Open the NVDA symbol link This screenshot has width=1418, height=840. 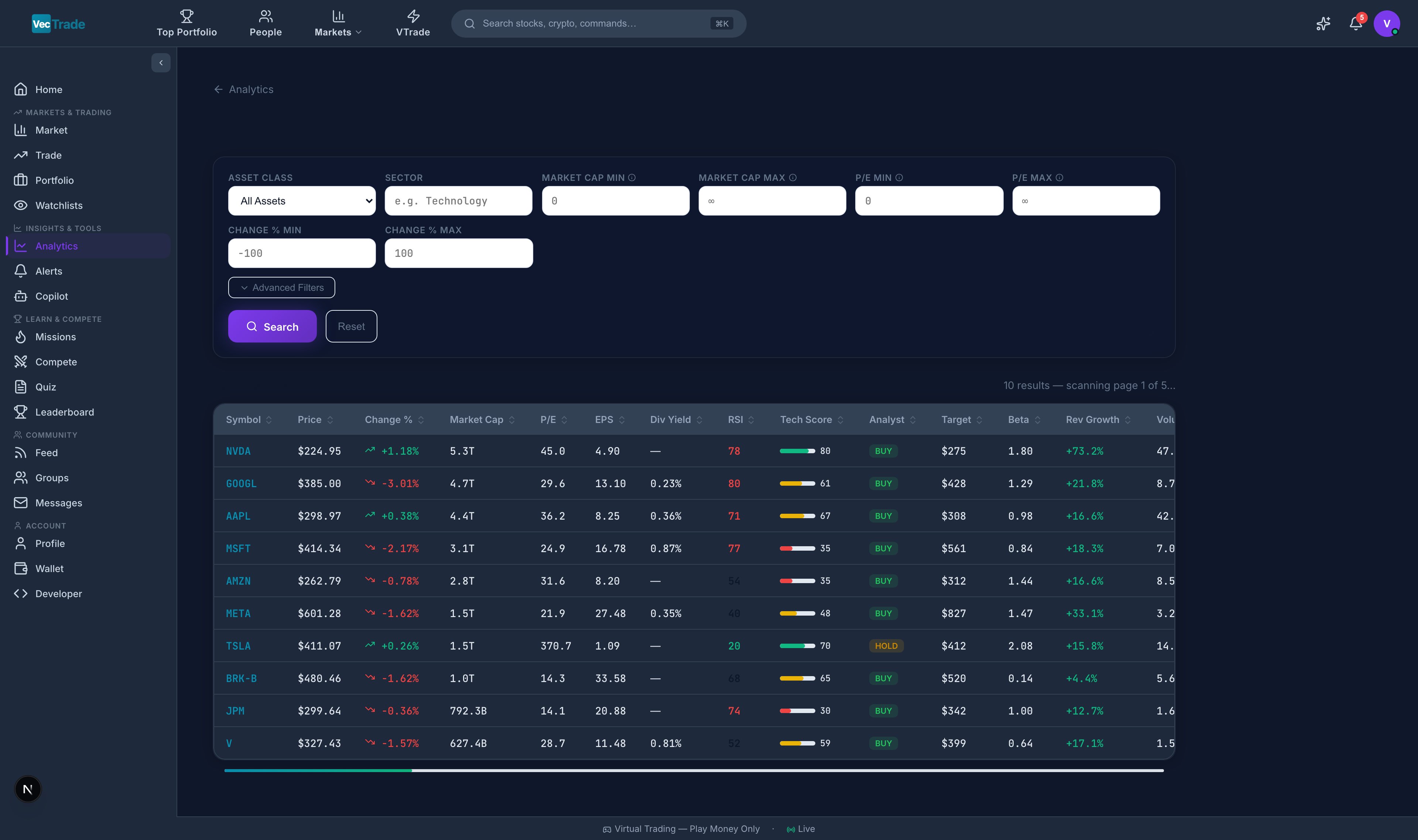pyautogui.click(x=238, y=451)
